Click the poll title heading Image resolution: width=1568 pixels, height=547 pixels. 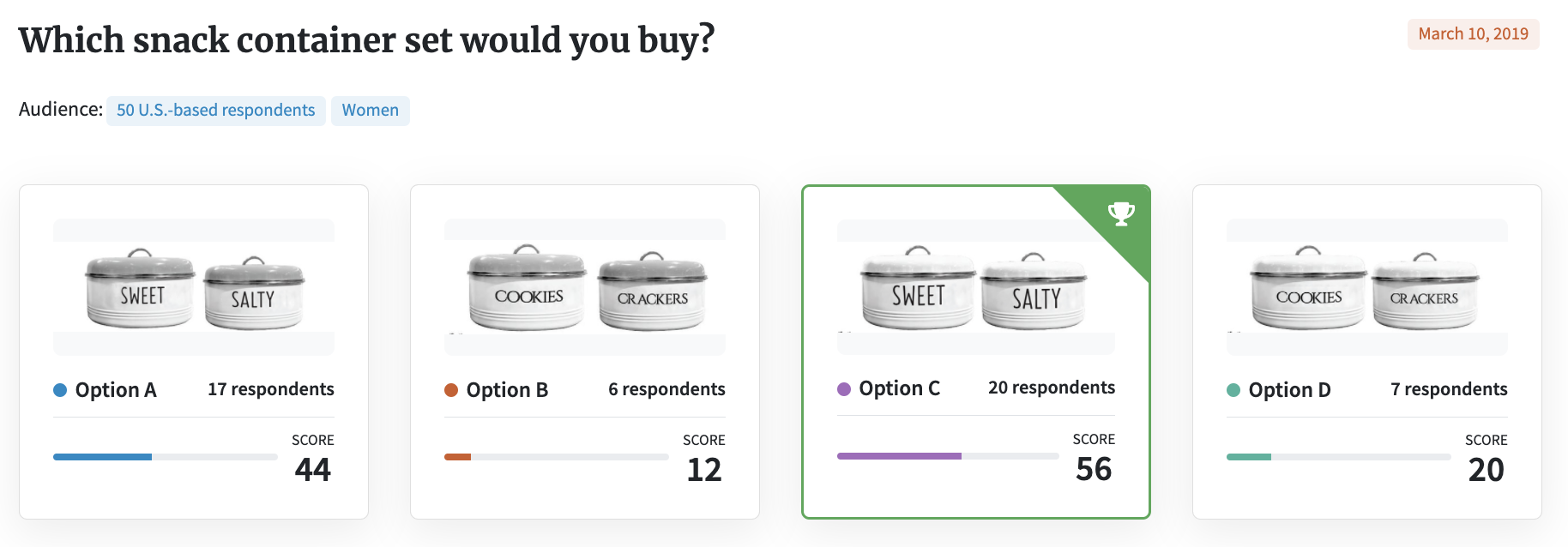tap(367, 40)
